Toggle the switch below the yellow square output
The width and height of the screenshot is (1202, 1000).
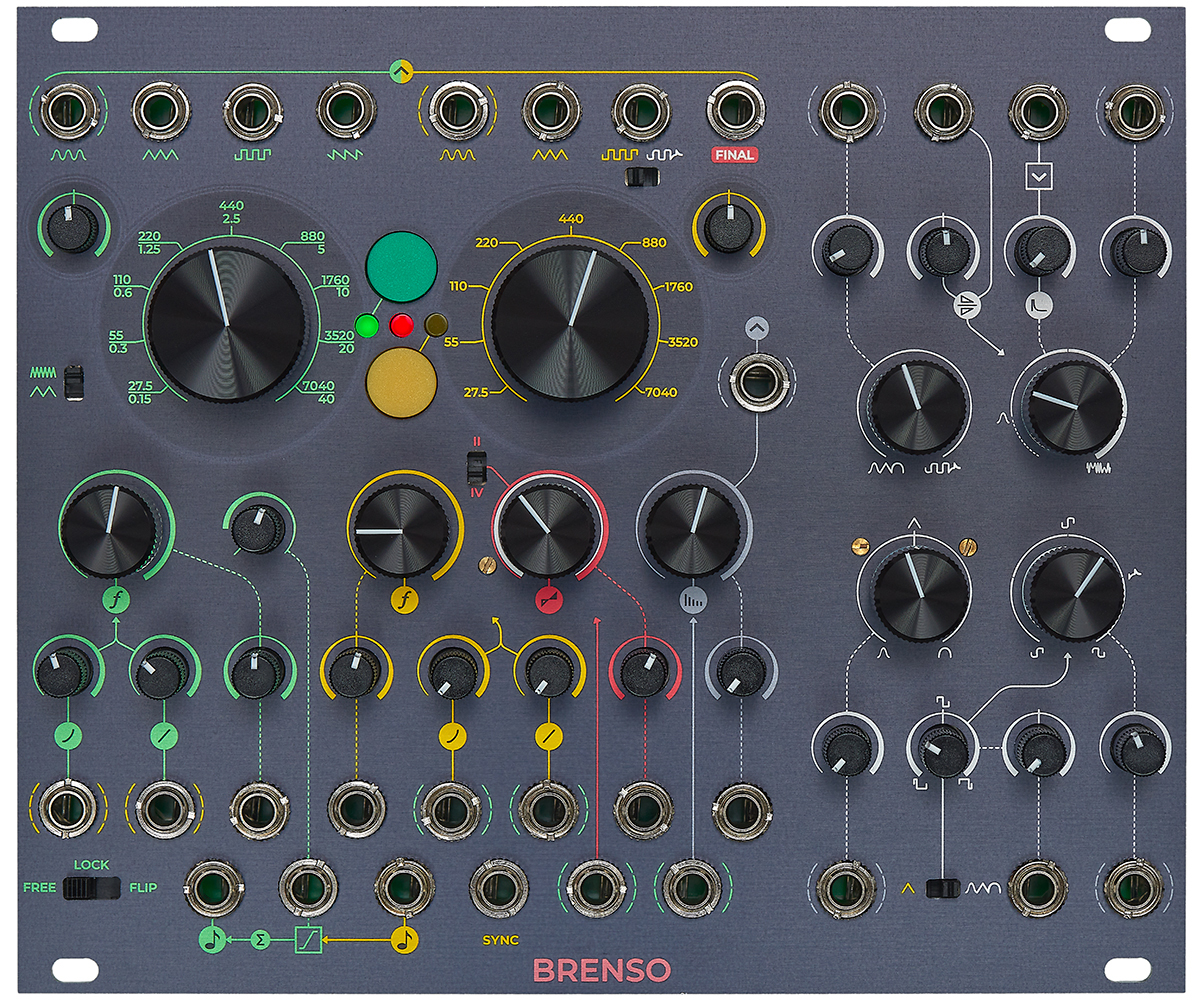[x=641, y=178]
